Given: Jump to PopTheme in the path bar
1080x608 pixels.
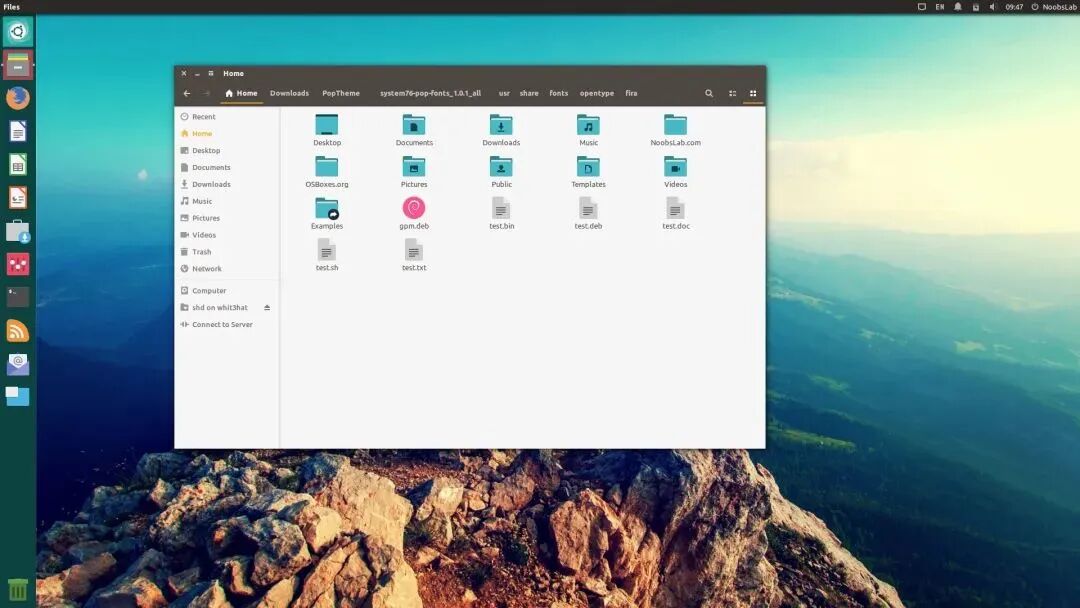Looking at the screenshot, I should click(341, 93).
